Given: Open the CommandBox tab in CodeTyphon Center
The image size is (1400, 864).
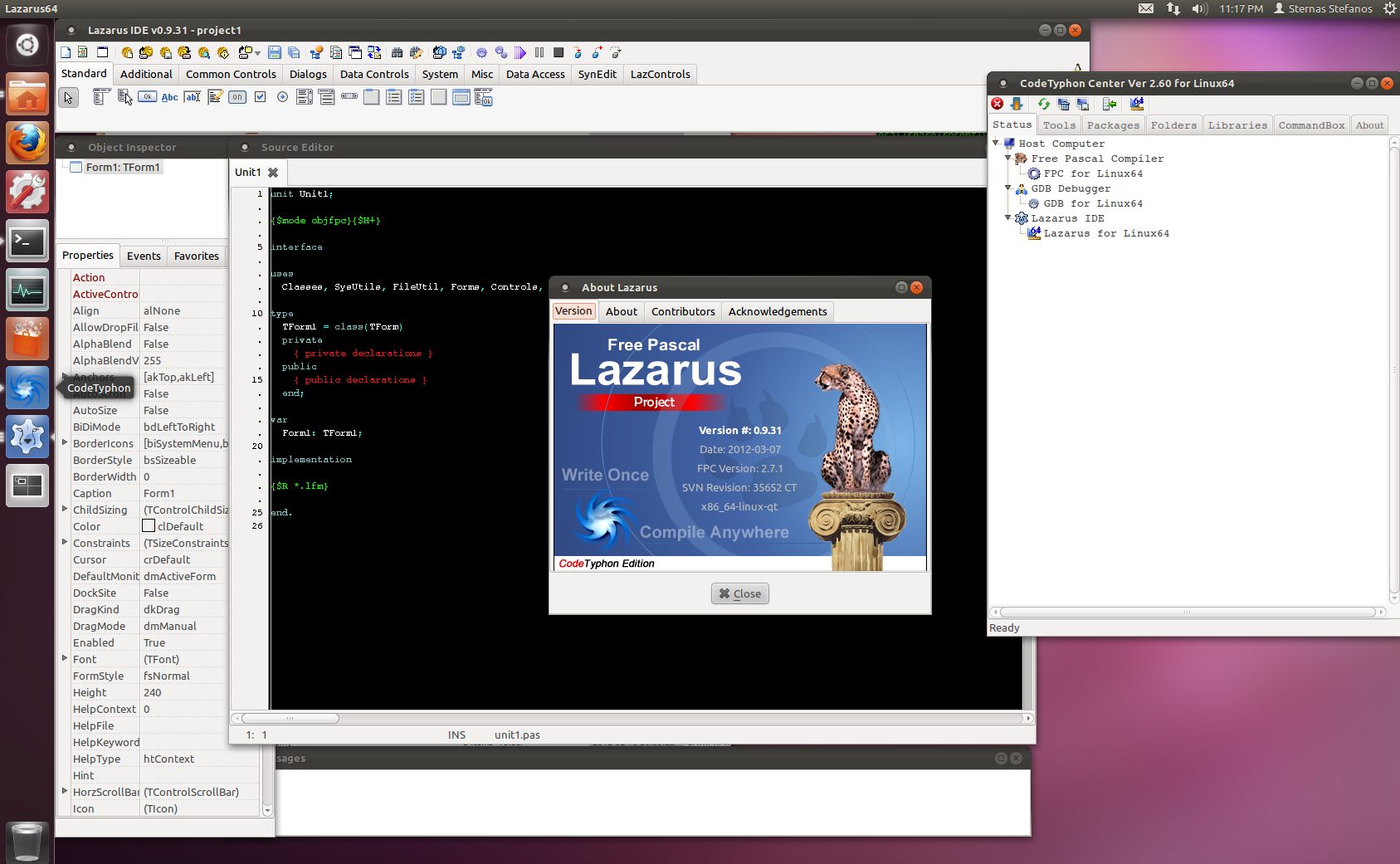Looking at the screenshot, I should (1311, 125).
